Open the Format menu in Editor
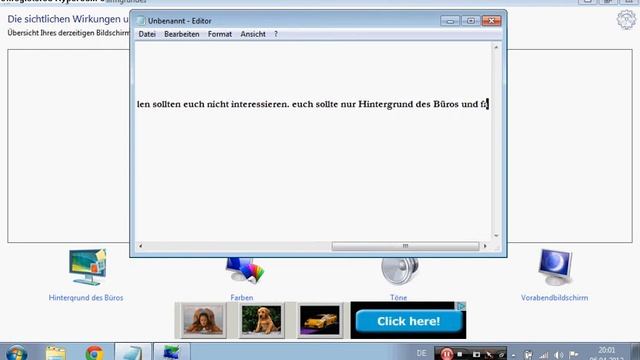 (x=220, y=34)
